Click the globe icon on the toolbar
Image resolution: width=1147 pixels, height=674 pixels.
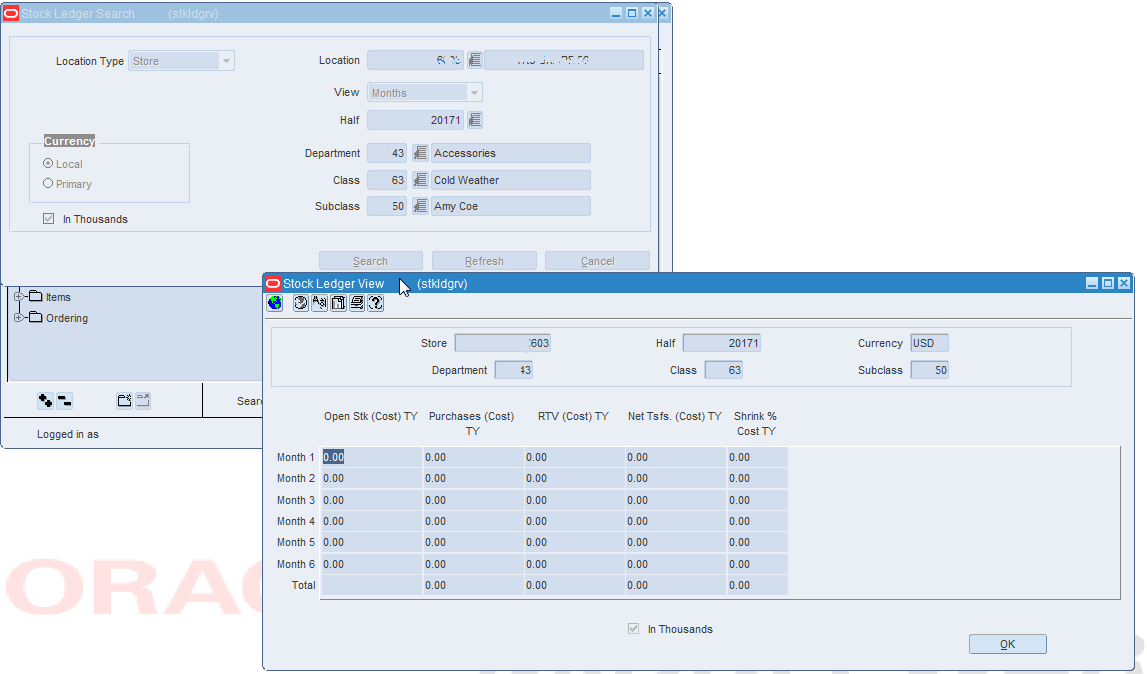pyautogui.click(x=274, y=303)
